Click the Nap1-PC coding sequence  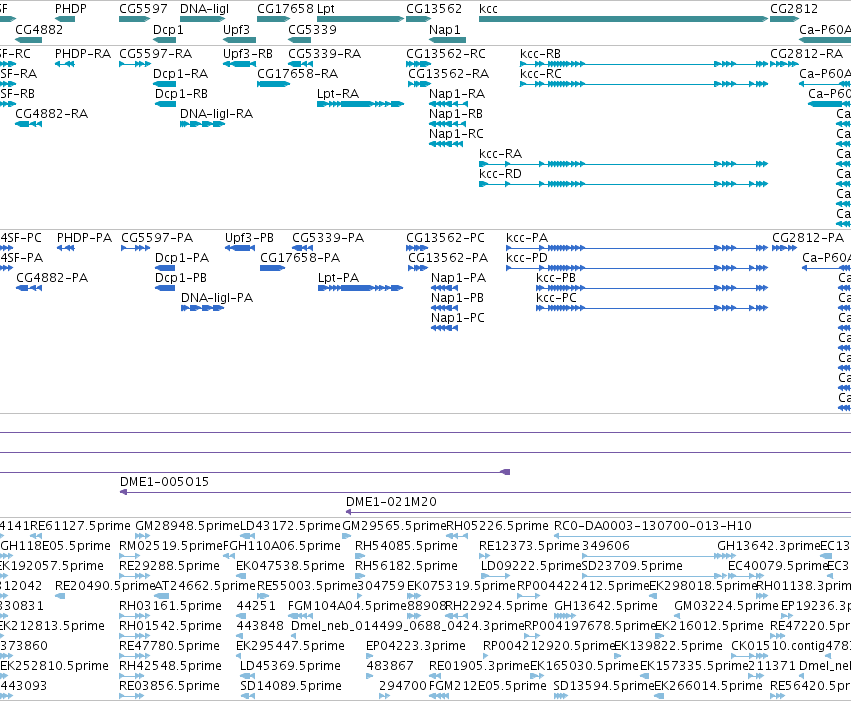coord(444,328)
